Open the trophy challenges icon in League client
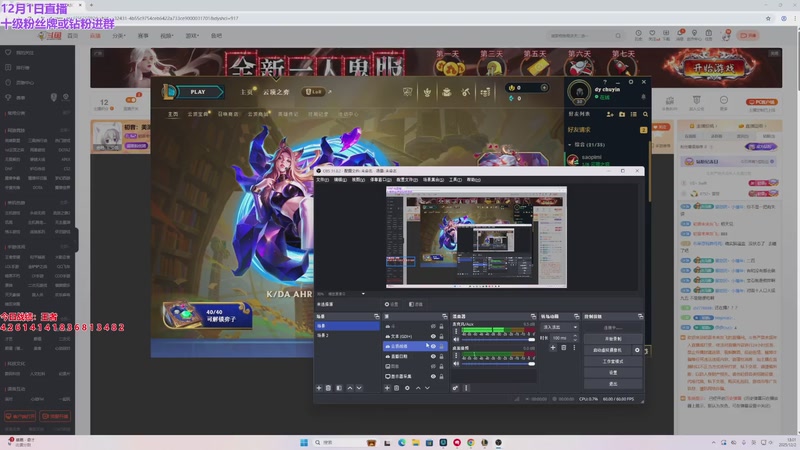This screenshot has height=450, width=800. tap(427, 92)
